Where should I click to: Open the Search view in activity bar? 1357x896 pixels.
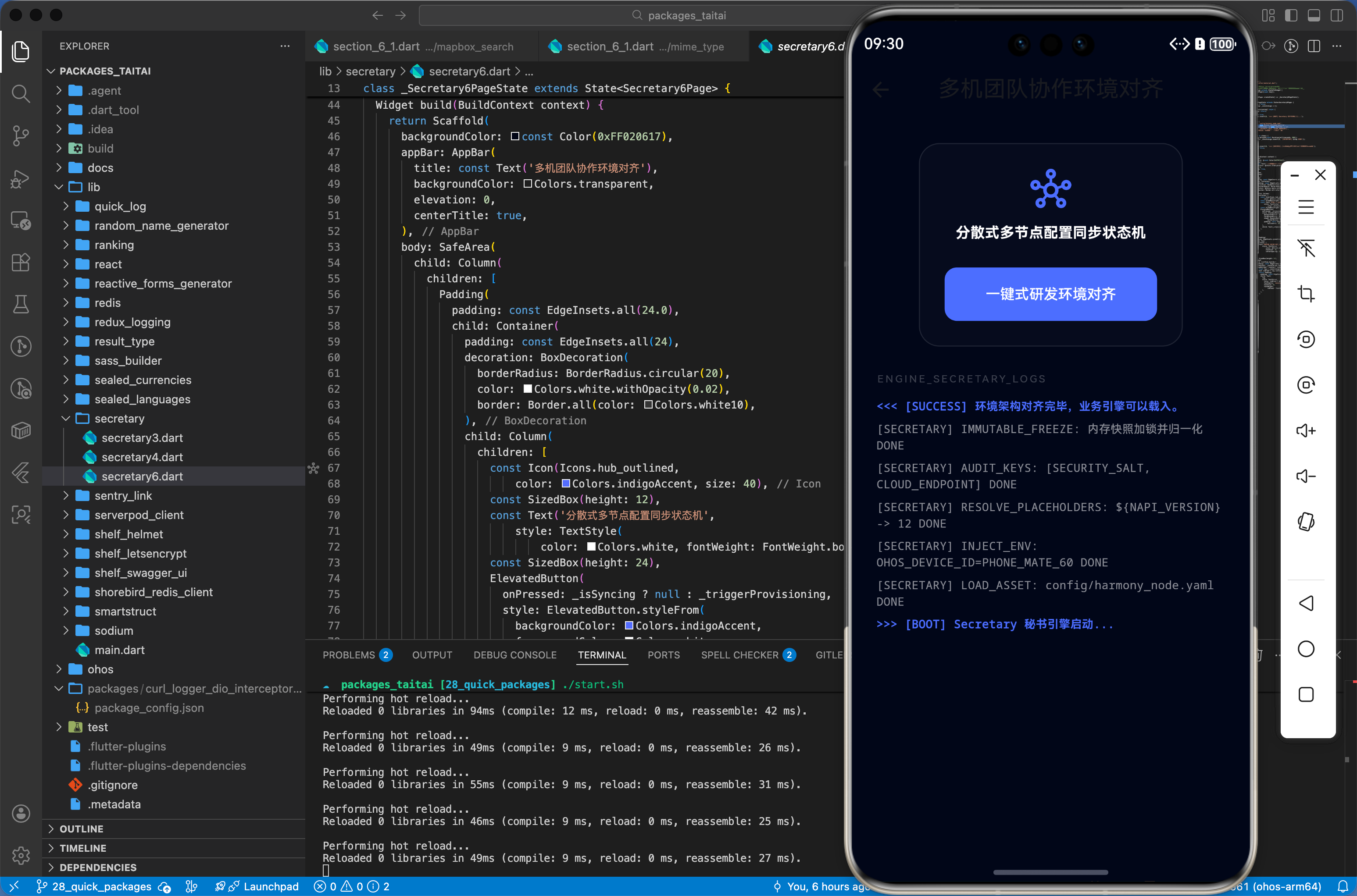[21, 93]
